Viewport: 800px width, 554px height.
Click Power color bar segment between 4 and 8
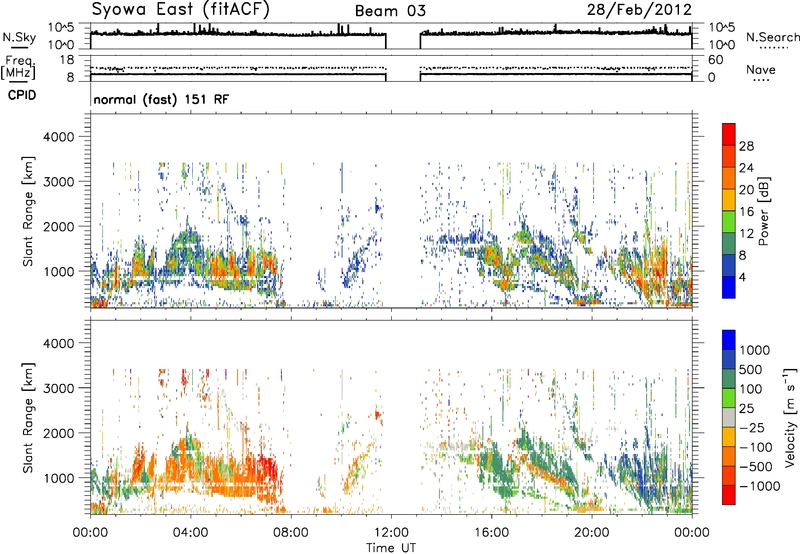click(729, 265)
